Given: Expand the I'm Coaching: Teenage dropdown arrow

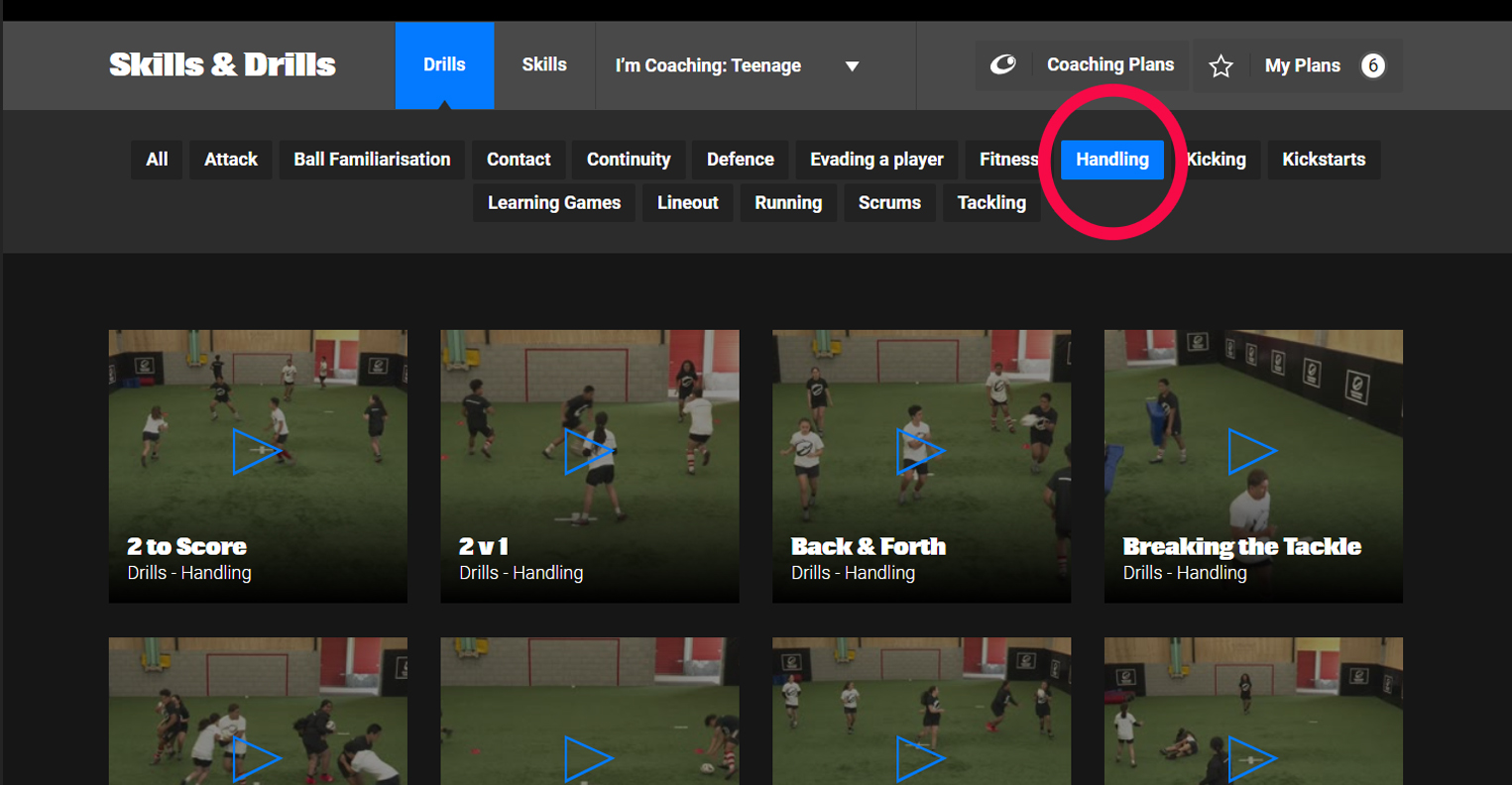Looking at the screenshot, I should tap(852, 66).
